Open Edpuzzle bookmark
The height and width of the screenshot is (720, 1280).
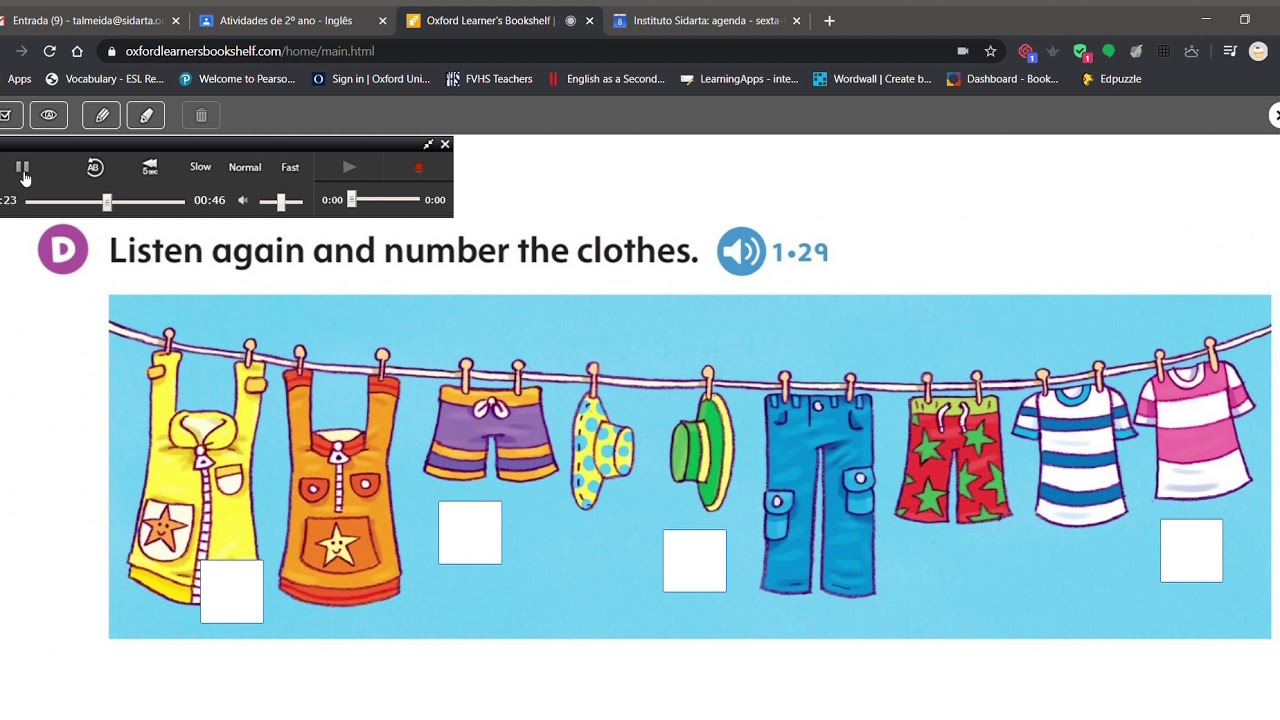[1111, 79]
